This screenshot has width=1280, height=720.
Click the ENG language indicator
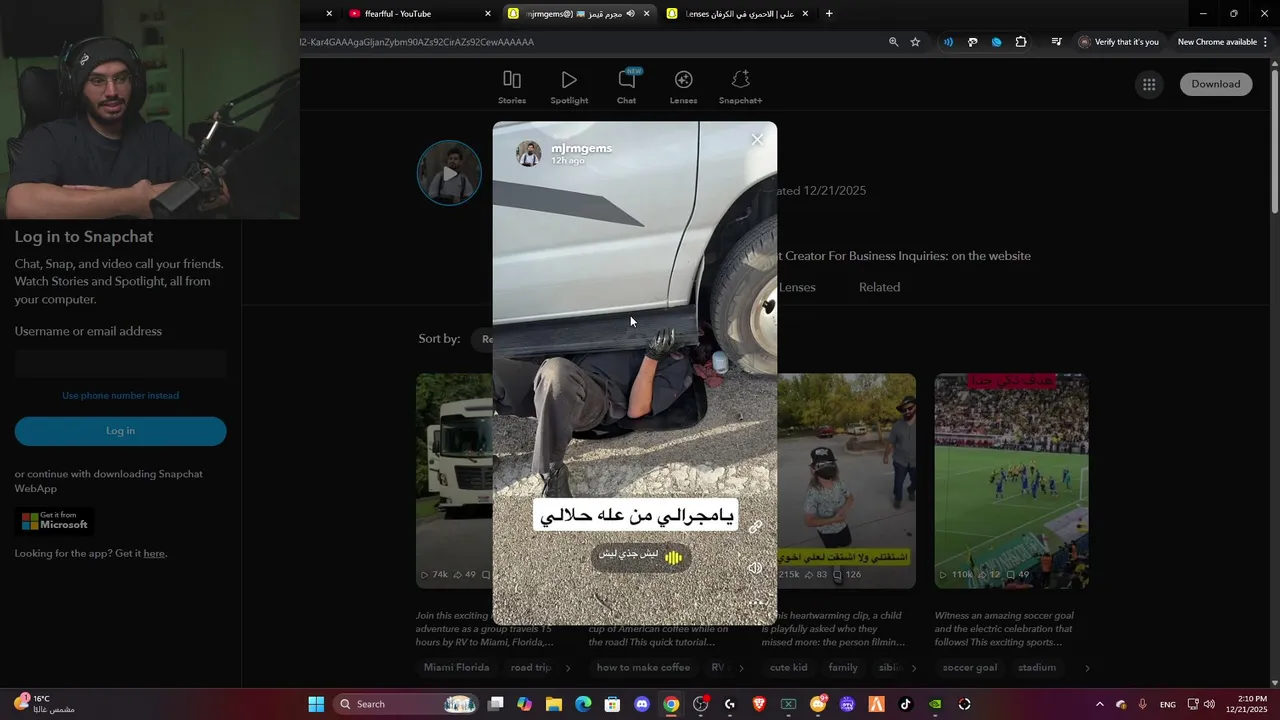coord(1167,704)
